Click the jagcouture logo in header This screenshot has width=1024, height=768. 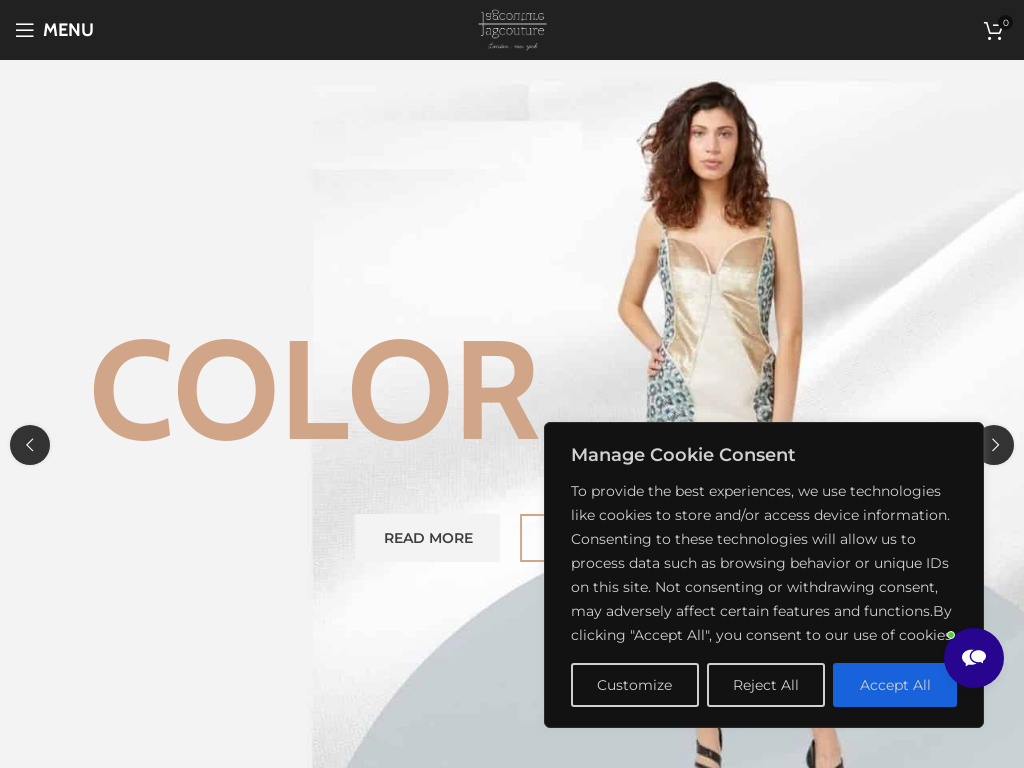pyautogui.click(x=512, y=30)
